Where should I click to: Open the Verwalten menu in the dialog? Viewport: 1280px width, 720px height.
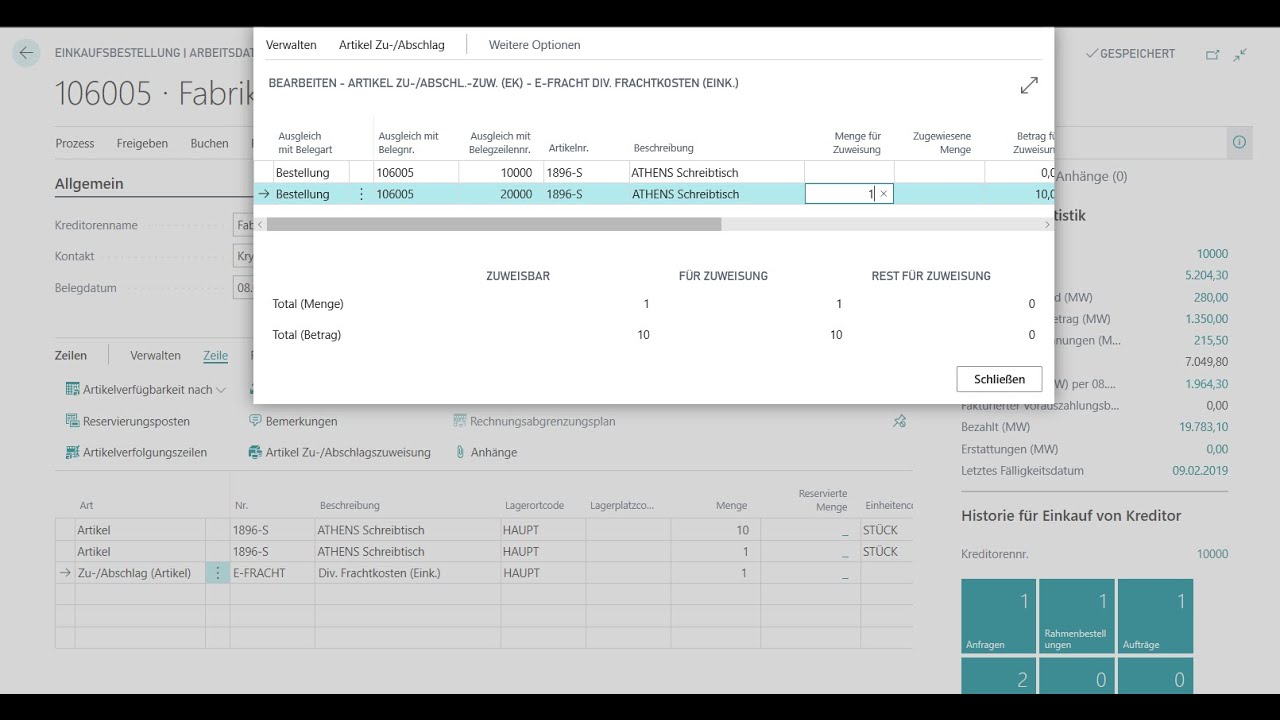pos(291,45)
